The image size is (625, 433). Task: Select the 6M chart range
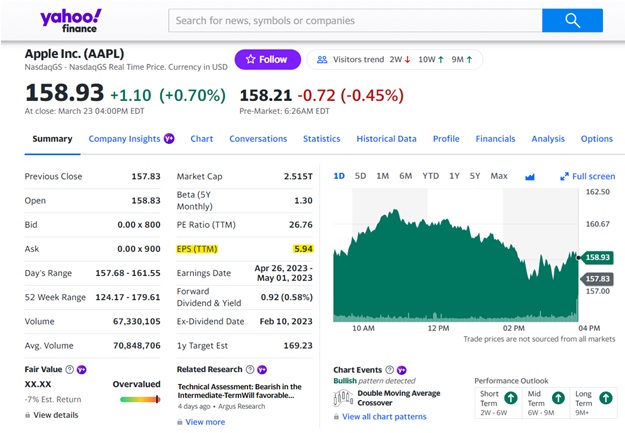click(x=406, y=176)
